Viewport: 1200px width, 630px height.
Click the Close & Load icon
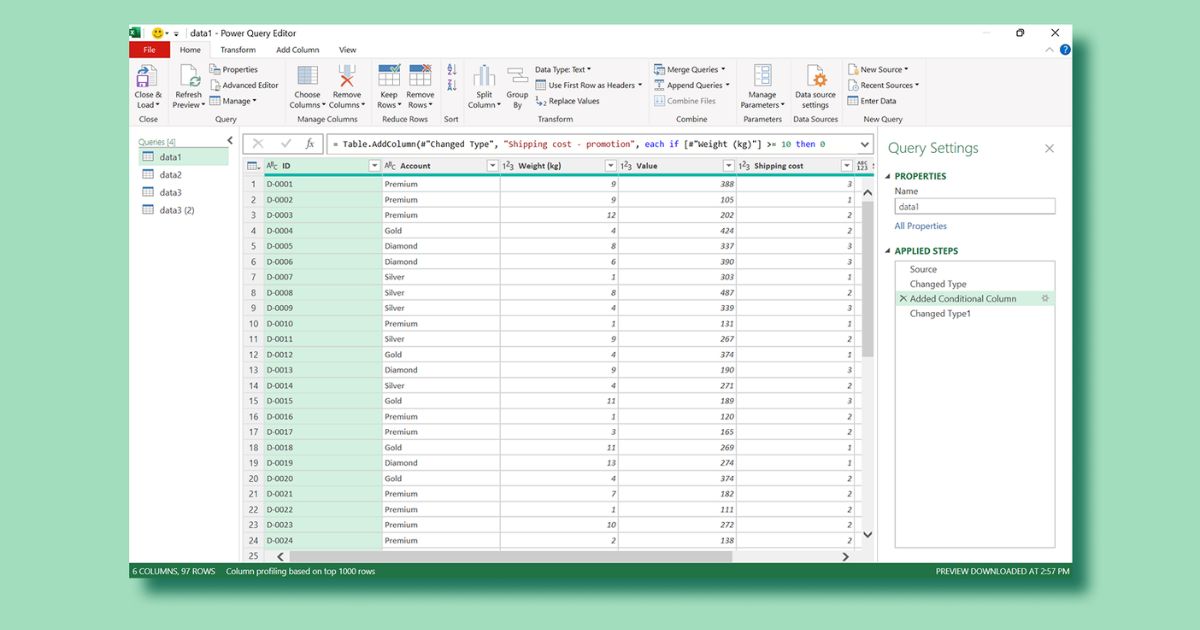[x=147, y=77]
